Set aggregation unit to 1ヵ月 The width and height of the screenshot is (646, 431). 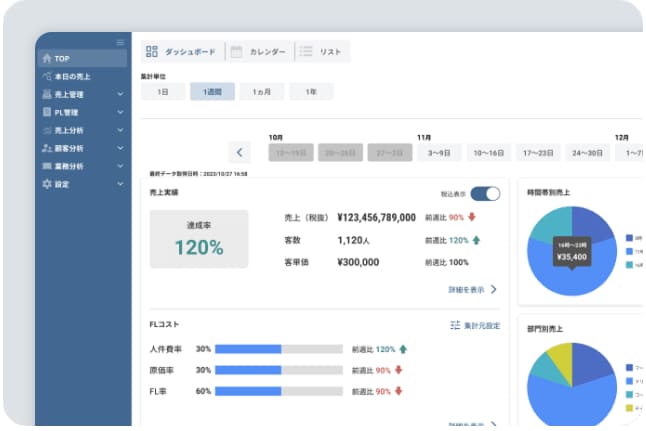262,91
